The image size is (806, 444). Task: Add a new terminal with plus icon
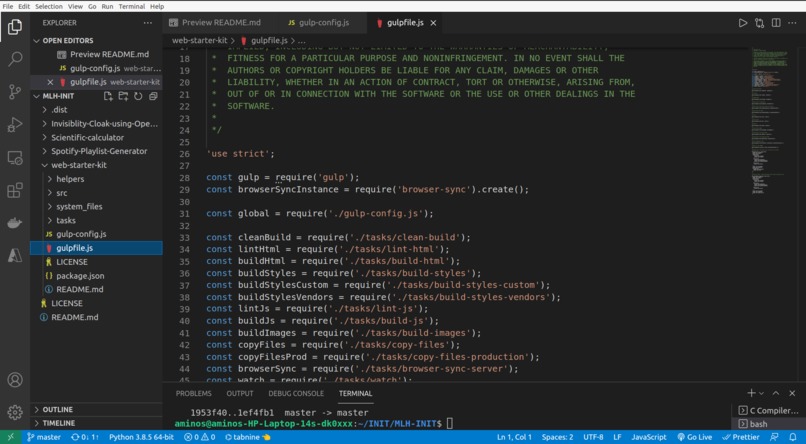(751, 393)
